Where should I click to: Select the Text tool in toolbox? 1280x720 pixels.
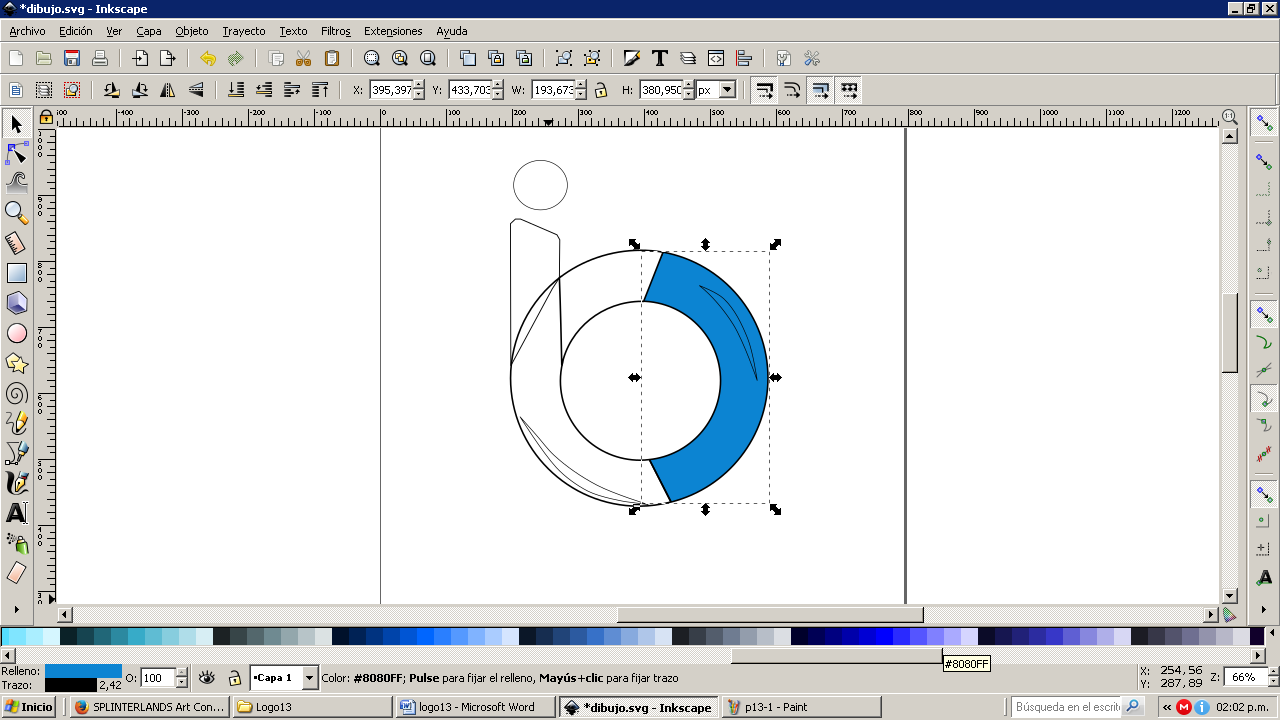point(17,513)
